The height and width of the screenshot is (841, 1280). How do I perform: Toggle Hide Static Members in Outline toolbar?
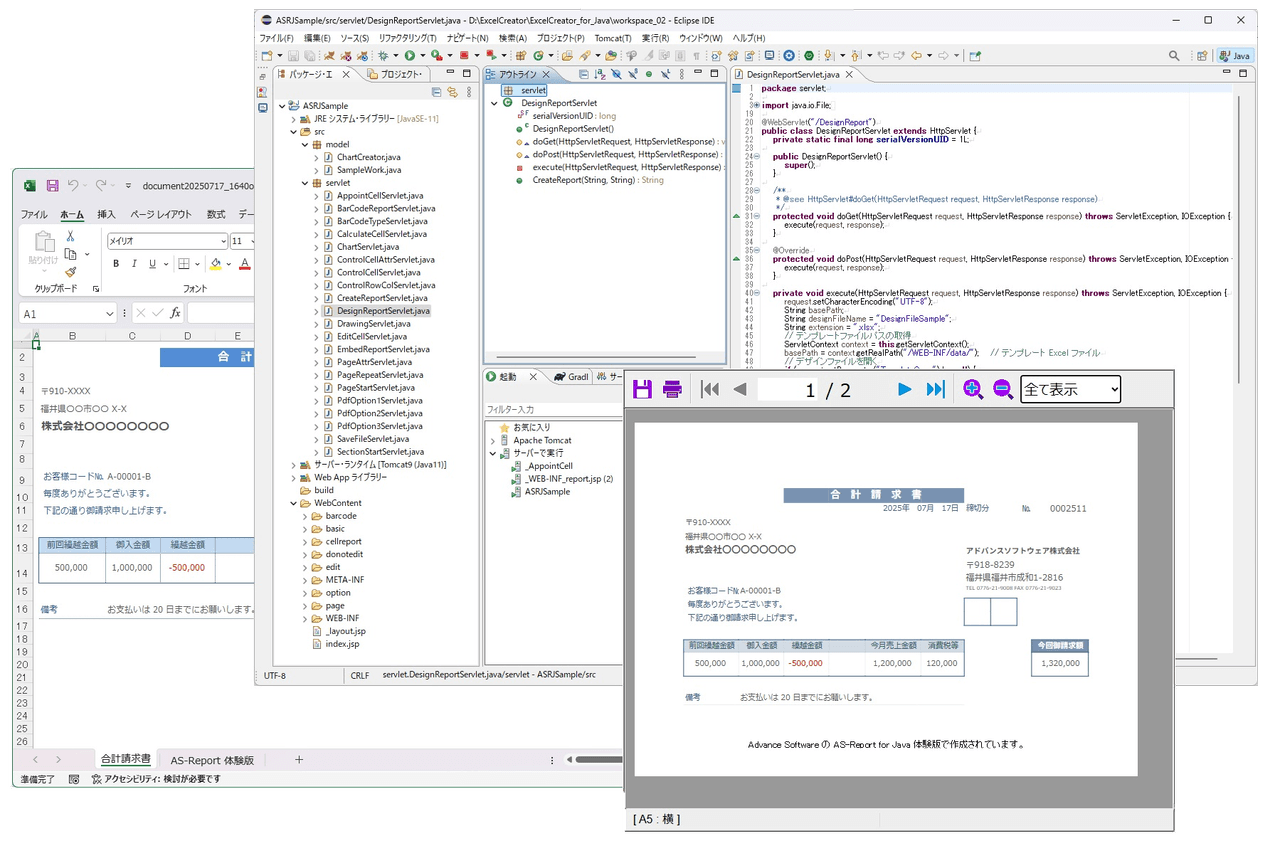(x=633, y=74)
